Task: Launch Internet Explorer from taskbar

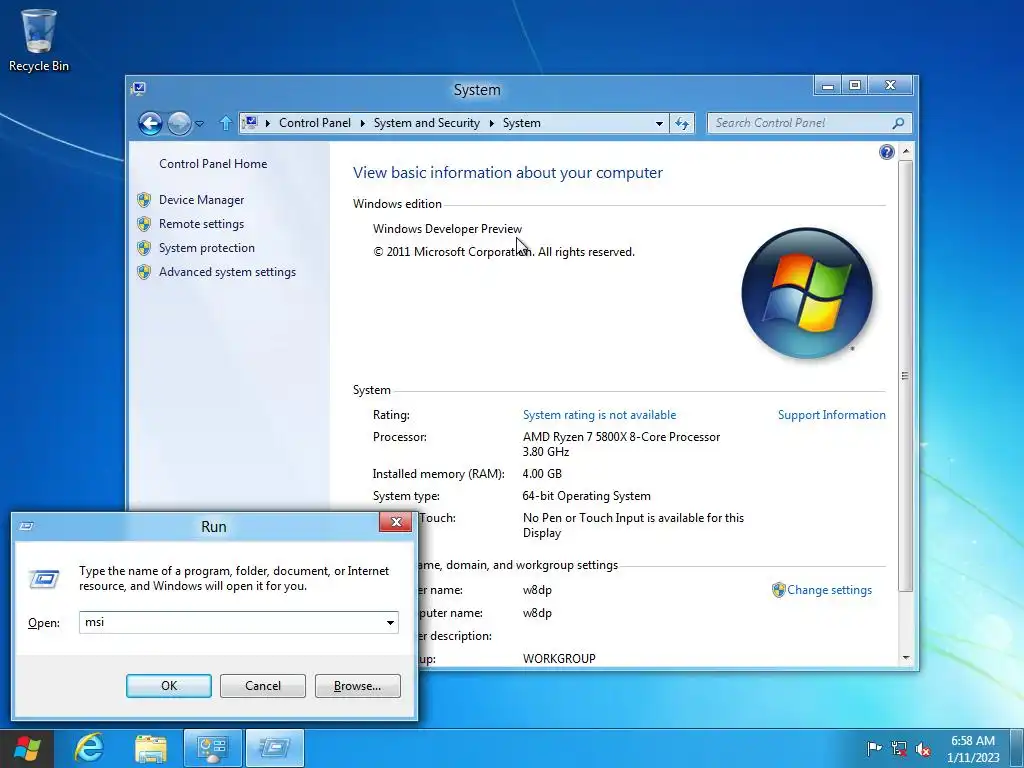Action: pos(89,748)
